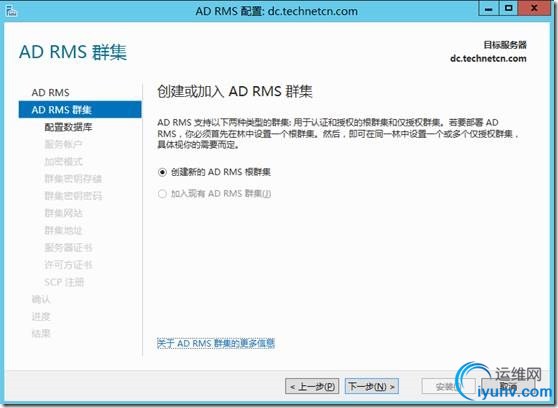The image size is (558, 408).
Task: Open the 服务帐户 sidebar step
Action: coord(63,144)
